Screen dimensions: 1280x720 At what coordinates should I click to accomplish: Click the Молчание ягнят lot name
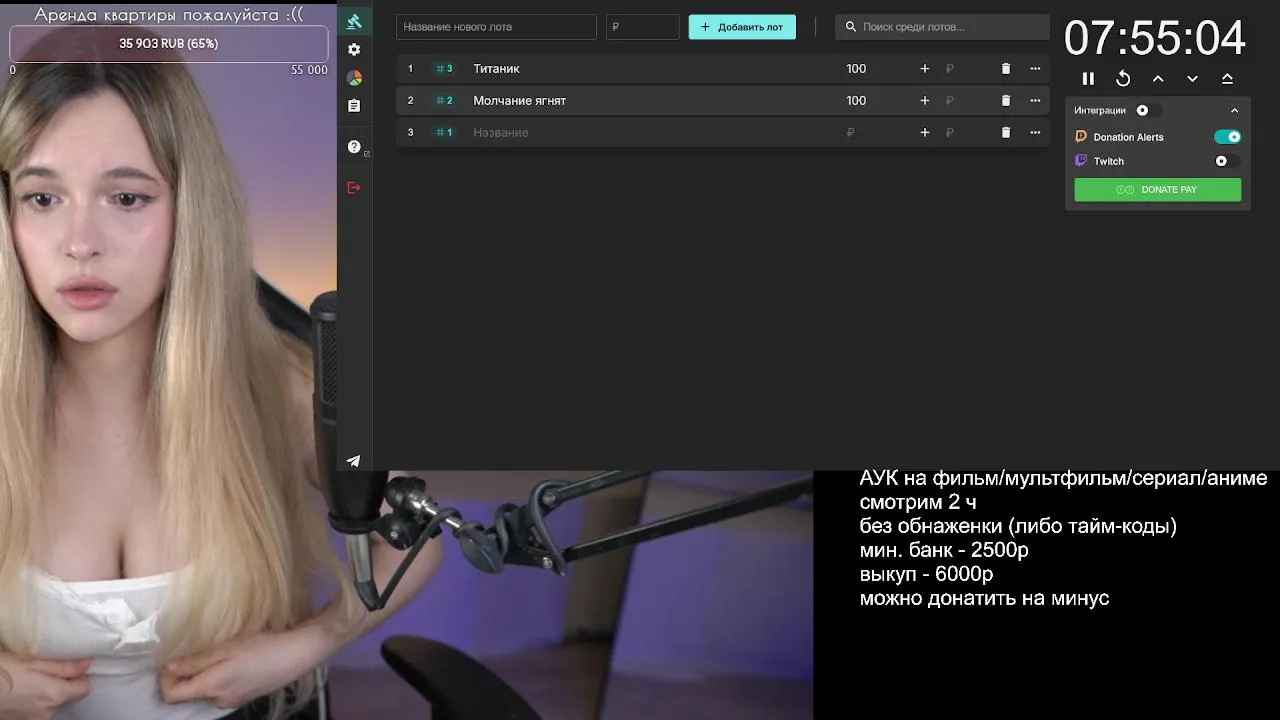tap(519, 101)
